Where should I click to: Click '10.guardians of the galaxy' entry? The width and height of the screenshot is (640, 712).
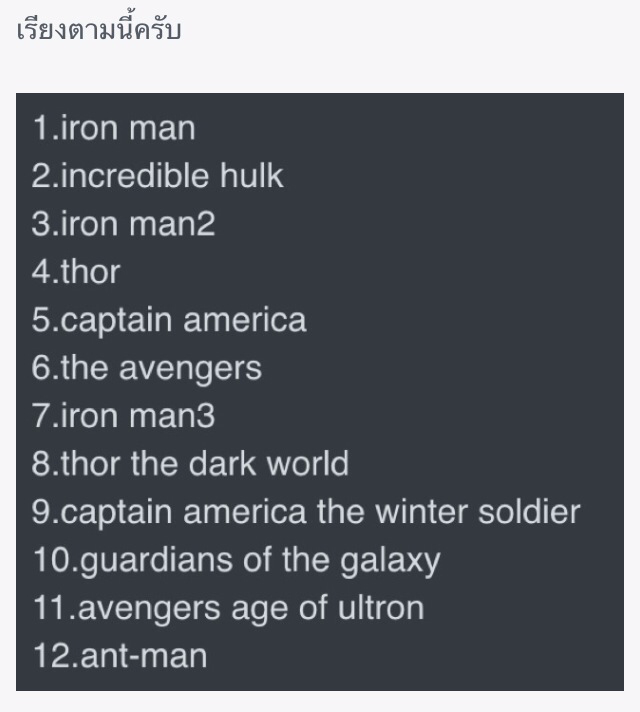pos(237,561)
